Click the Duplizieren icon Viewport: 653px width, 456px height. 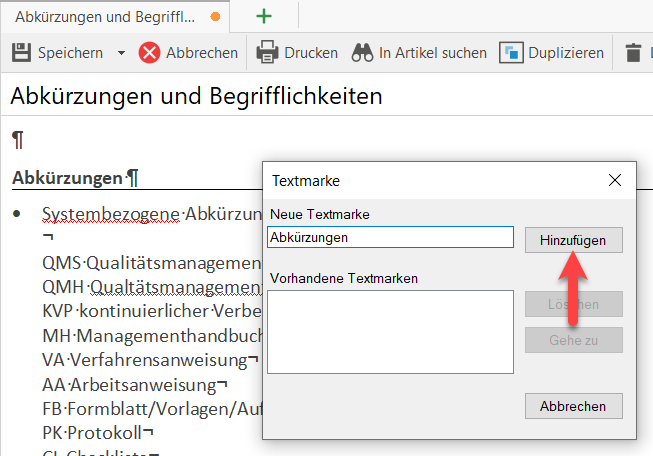point(512,53)
